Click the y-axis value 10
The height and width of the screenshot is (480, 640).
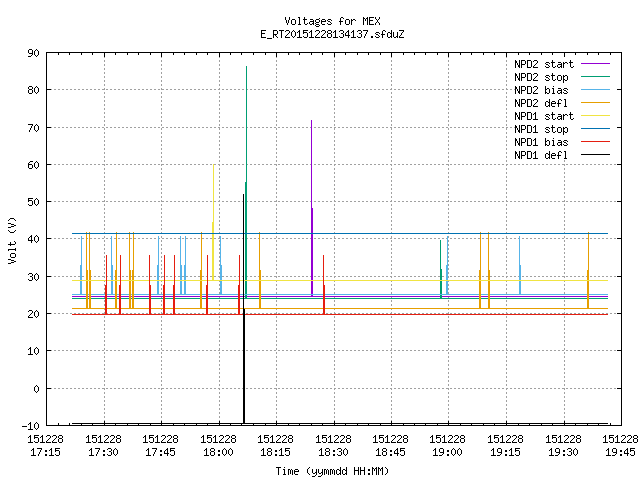coord(33,351)
